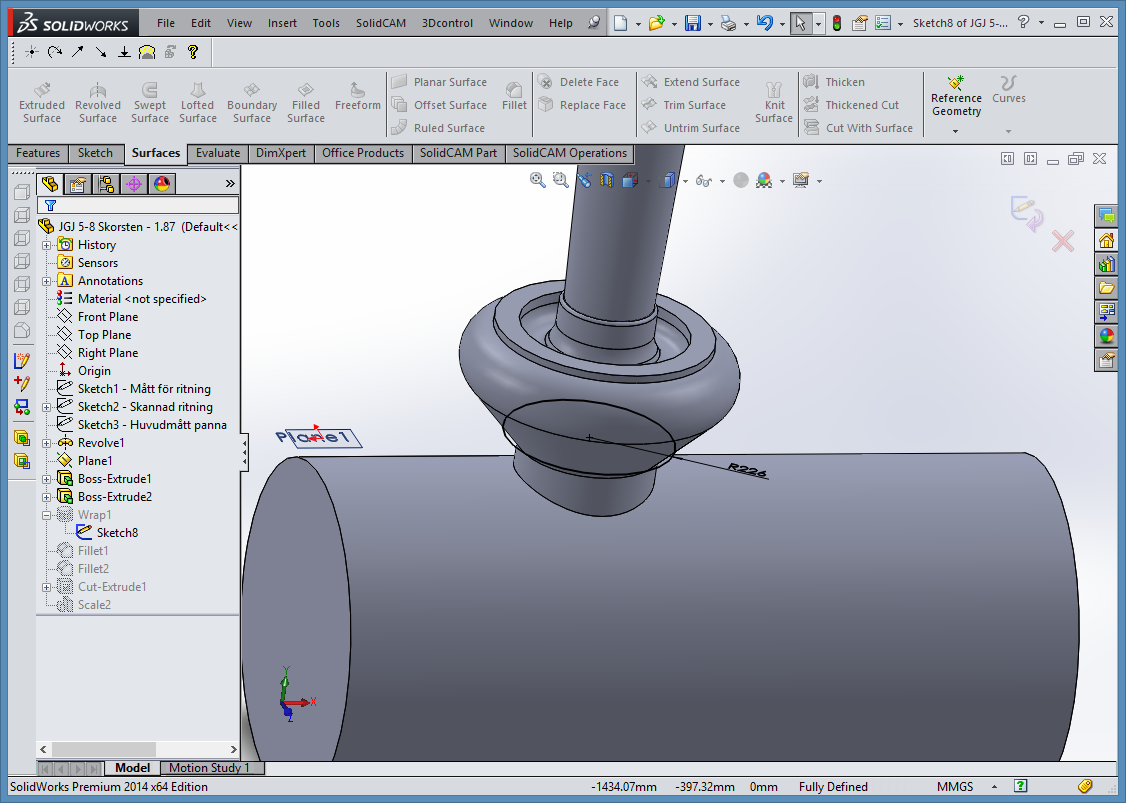This screenshot has width=1126, height=803.
Task: Click the Rebuild traffic light icon
Action: coord(837,23)
